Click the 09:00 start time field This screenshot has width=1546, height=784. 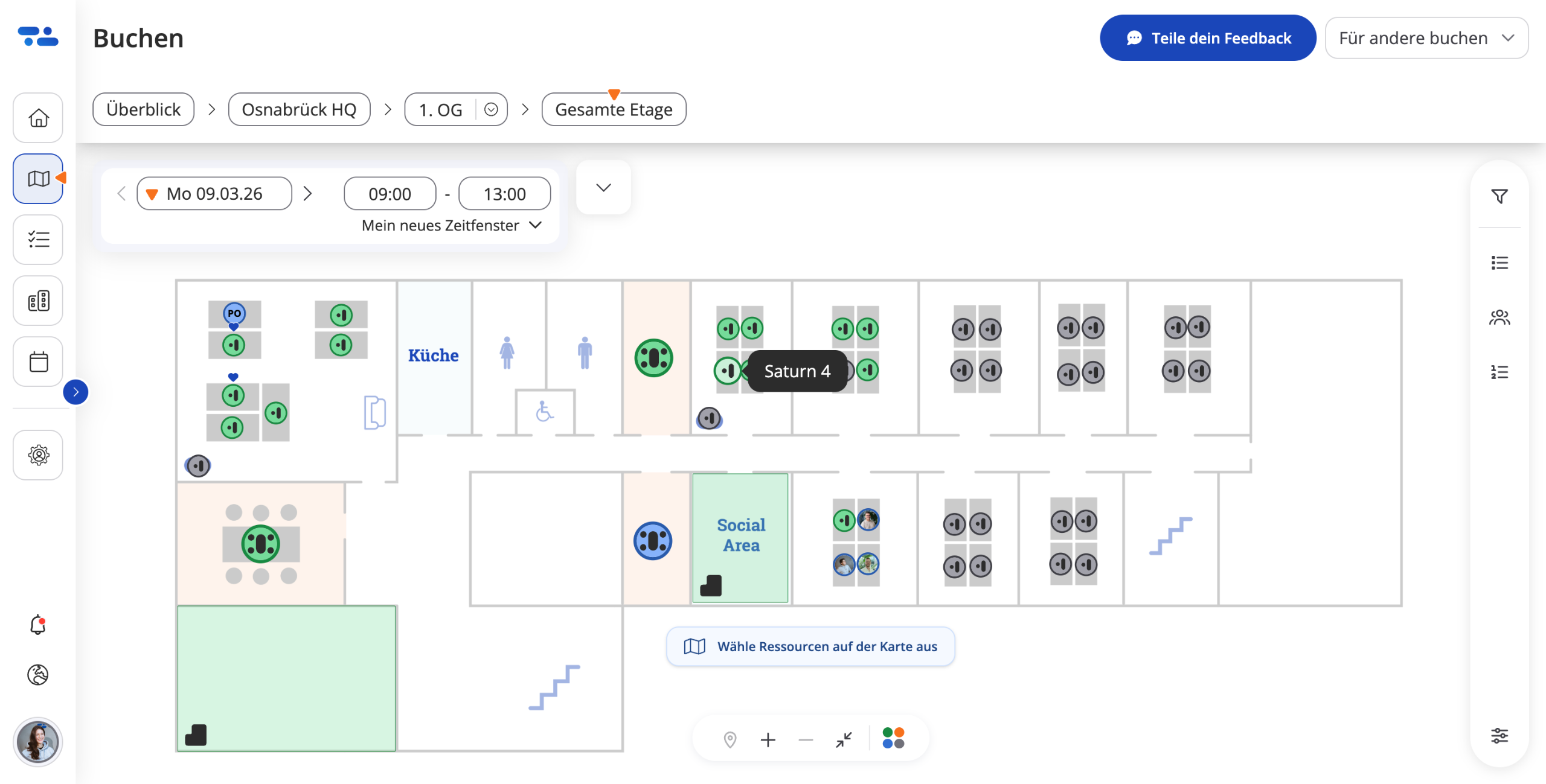[x=390, y=193]
